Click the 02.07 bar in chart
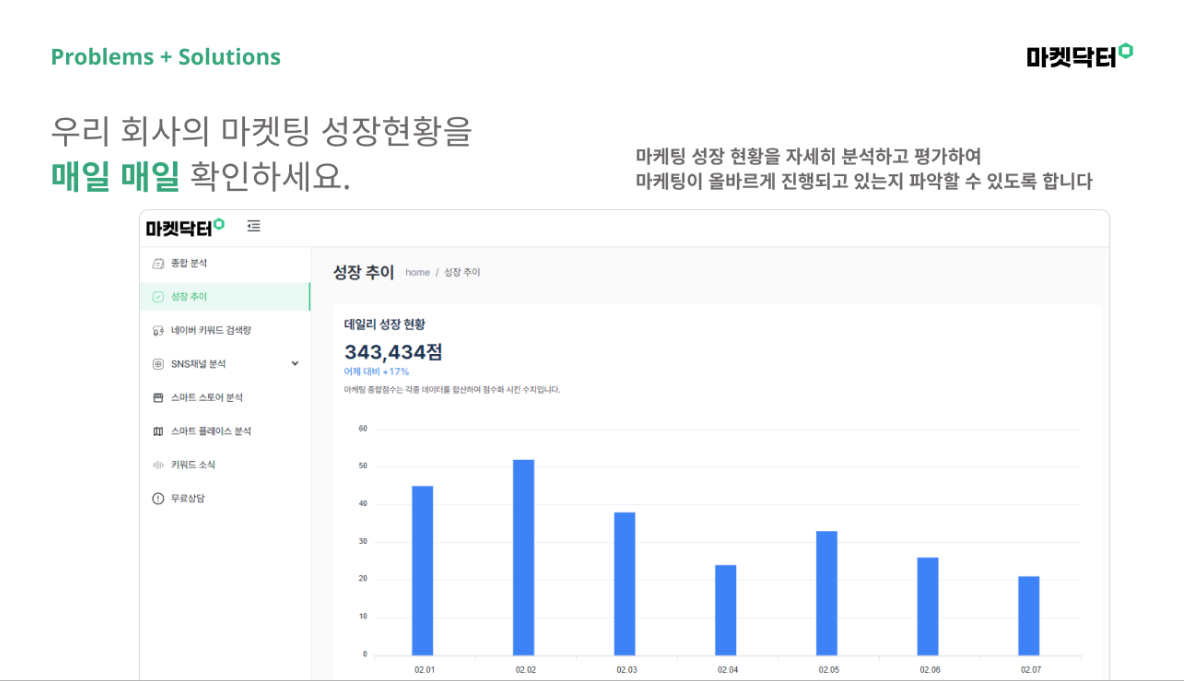 click(1028, 616)
